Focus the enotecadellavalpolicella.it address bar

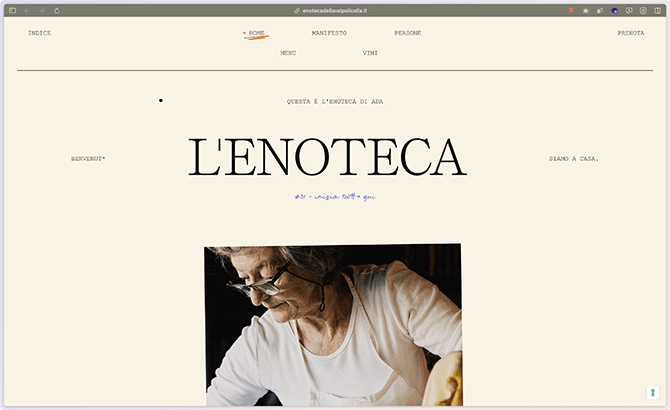[335, 11]
